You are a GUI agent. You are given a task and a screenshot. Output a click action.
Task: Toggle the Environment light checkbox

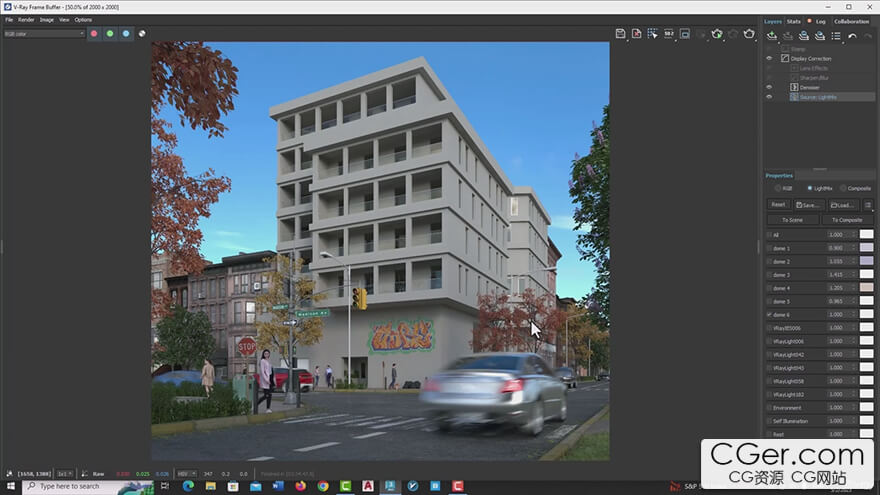point(769,408)
